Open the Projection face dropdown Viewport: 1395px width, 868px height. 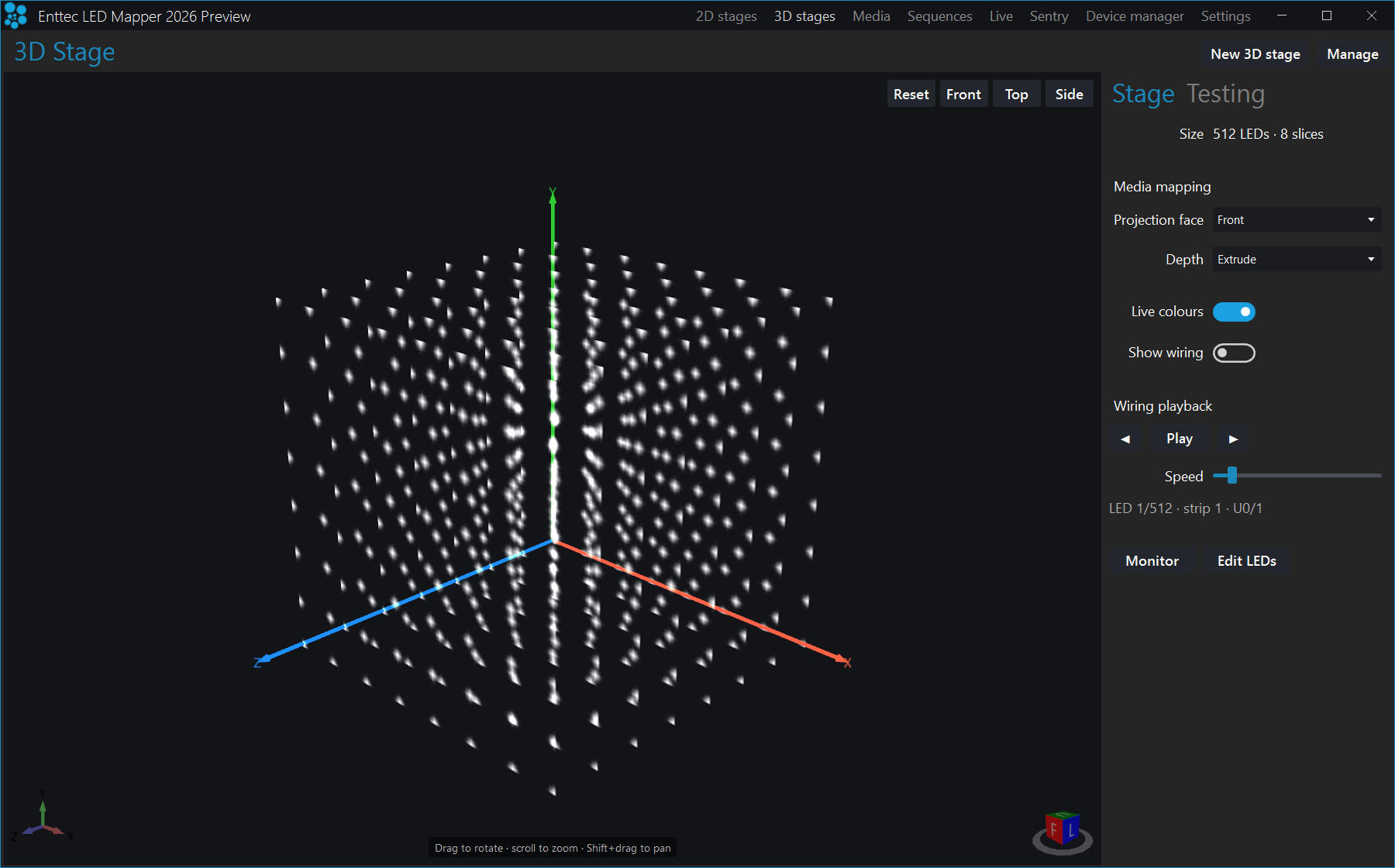tap(1297, 220)
